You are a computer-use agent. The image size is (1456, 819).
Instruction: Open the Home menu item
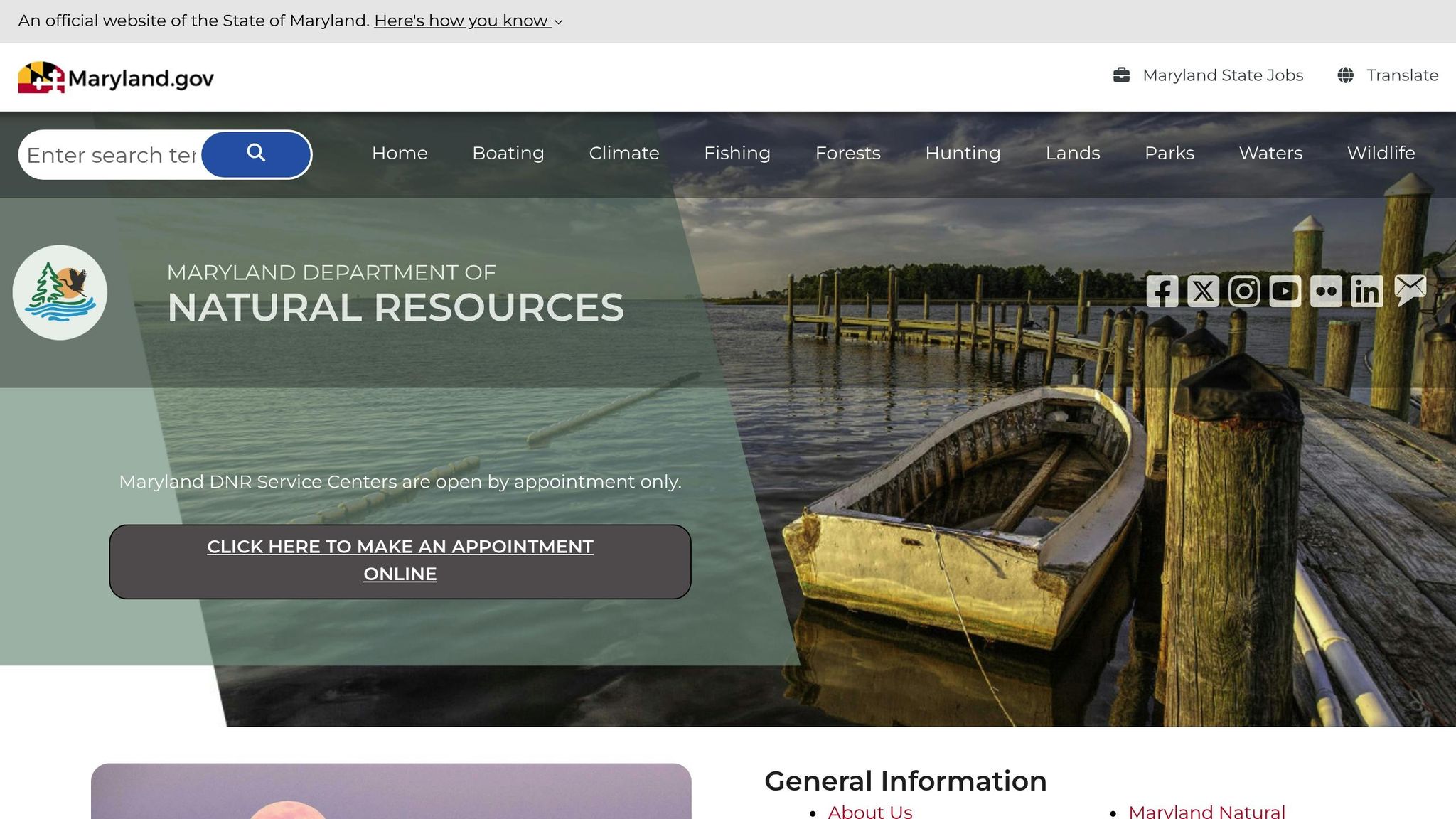400,153
